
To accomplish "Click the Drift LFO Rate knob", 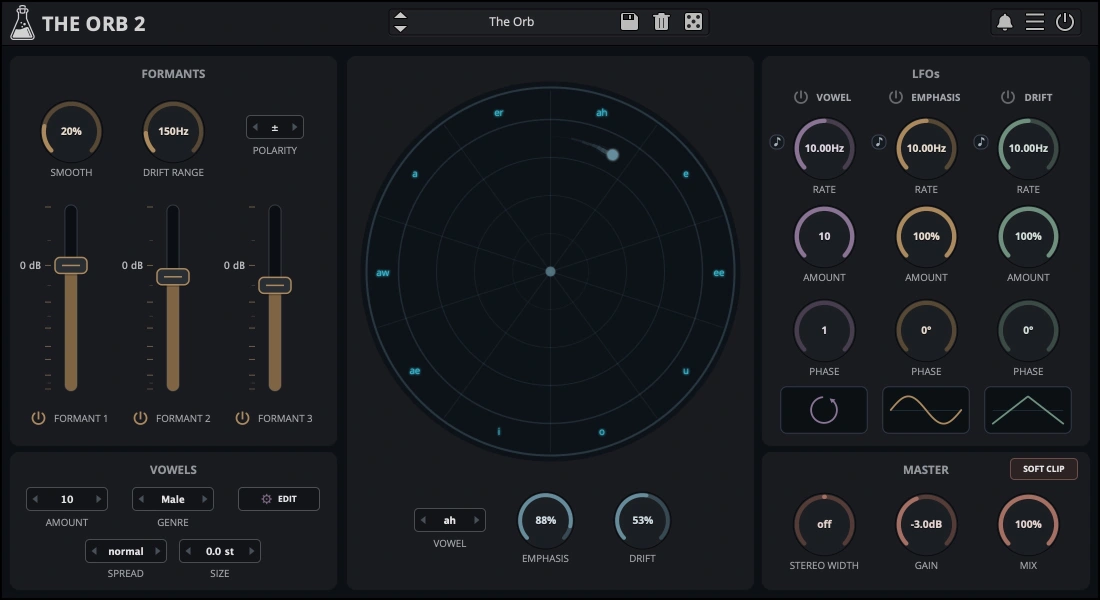I will 1028,148.
